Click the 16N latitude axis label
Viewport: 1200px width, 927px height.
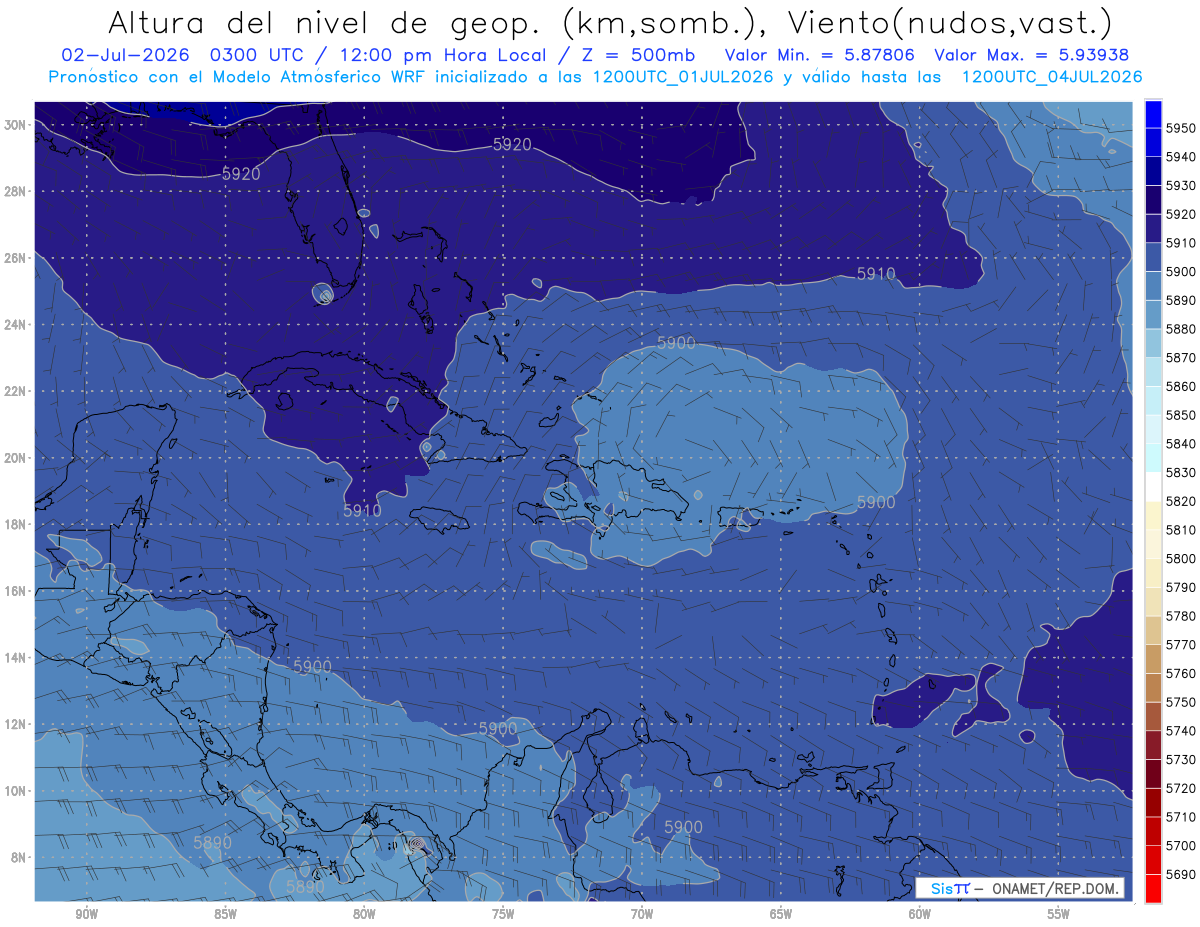point(15,591)
